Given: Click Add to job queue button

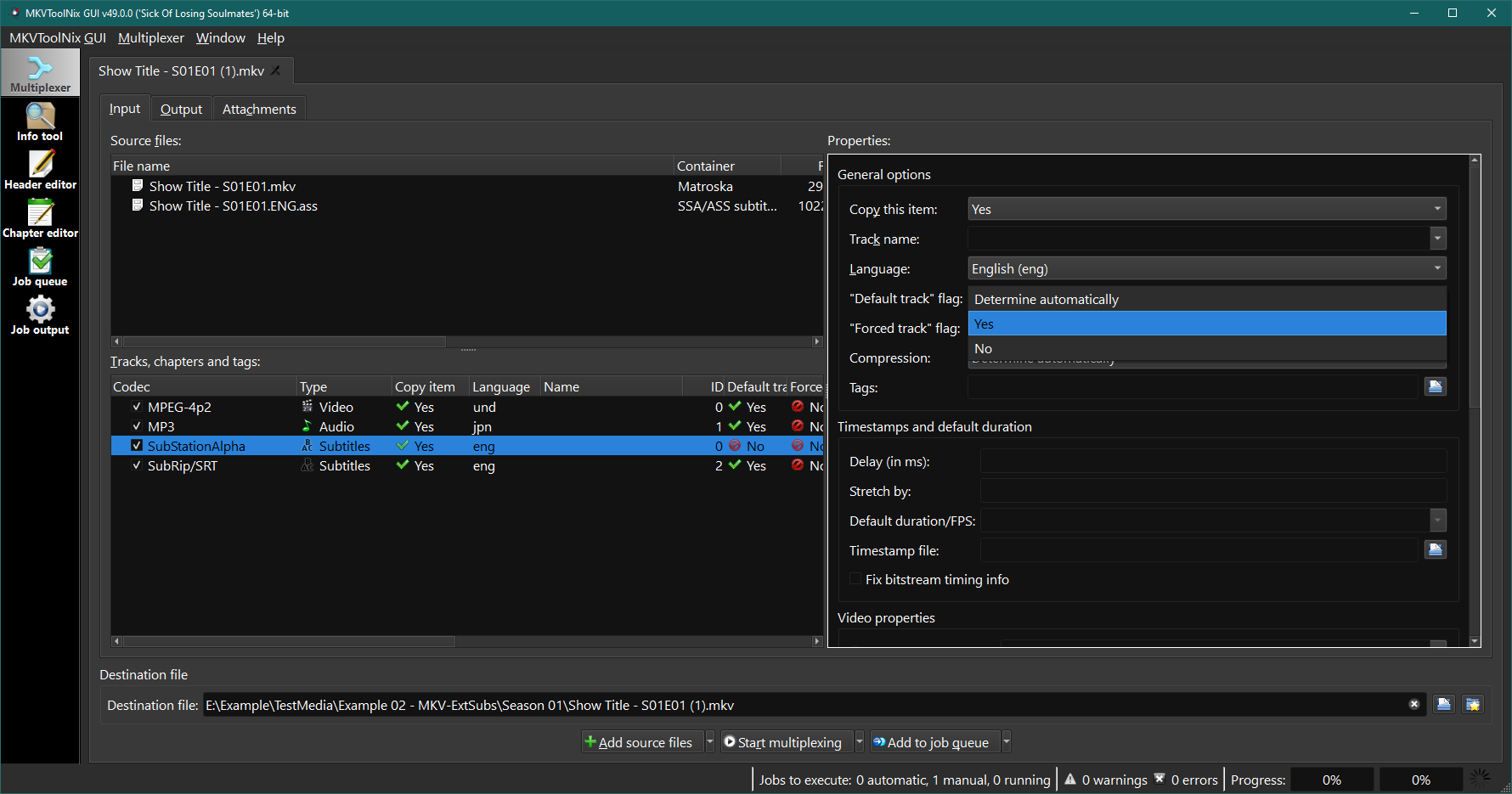Looking at the screenshot, I should 934,741.
